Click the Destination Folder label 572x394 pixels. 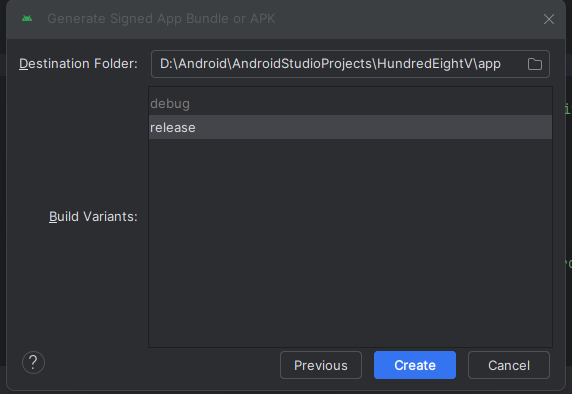point(78,64)
